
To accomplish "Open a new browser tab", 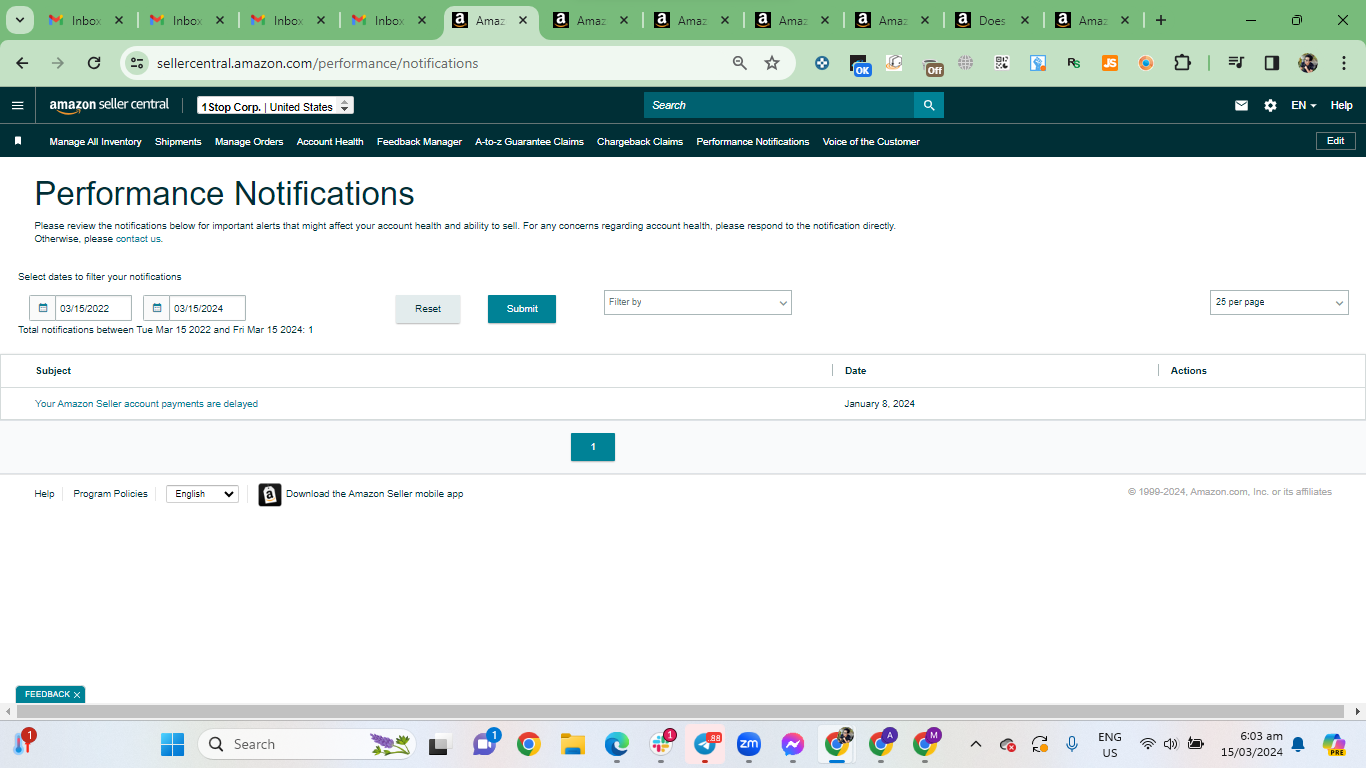I will coord(1160,20).
